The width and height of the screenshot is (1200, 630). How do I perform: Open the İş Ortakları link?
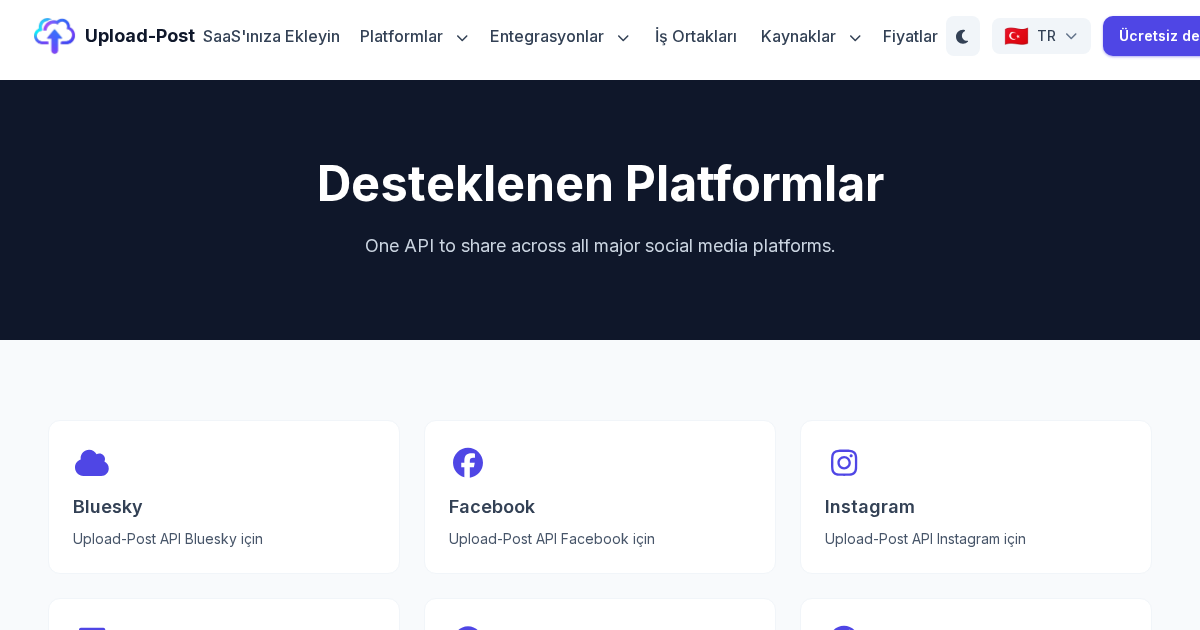(696, 36)
